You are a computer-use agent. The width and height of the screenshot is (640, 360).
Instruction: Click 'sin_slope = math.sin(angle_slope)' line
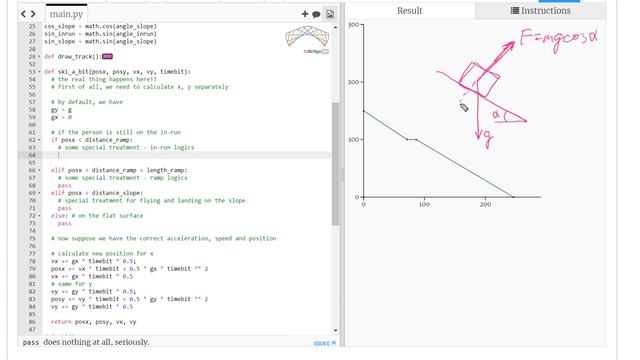point(100,42)
